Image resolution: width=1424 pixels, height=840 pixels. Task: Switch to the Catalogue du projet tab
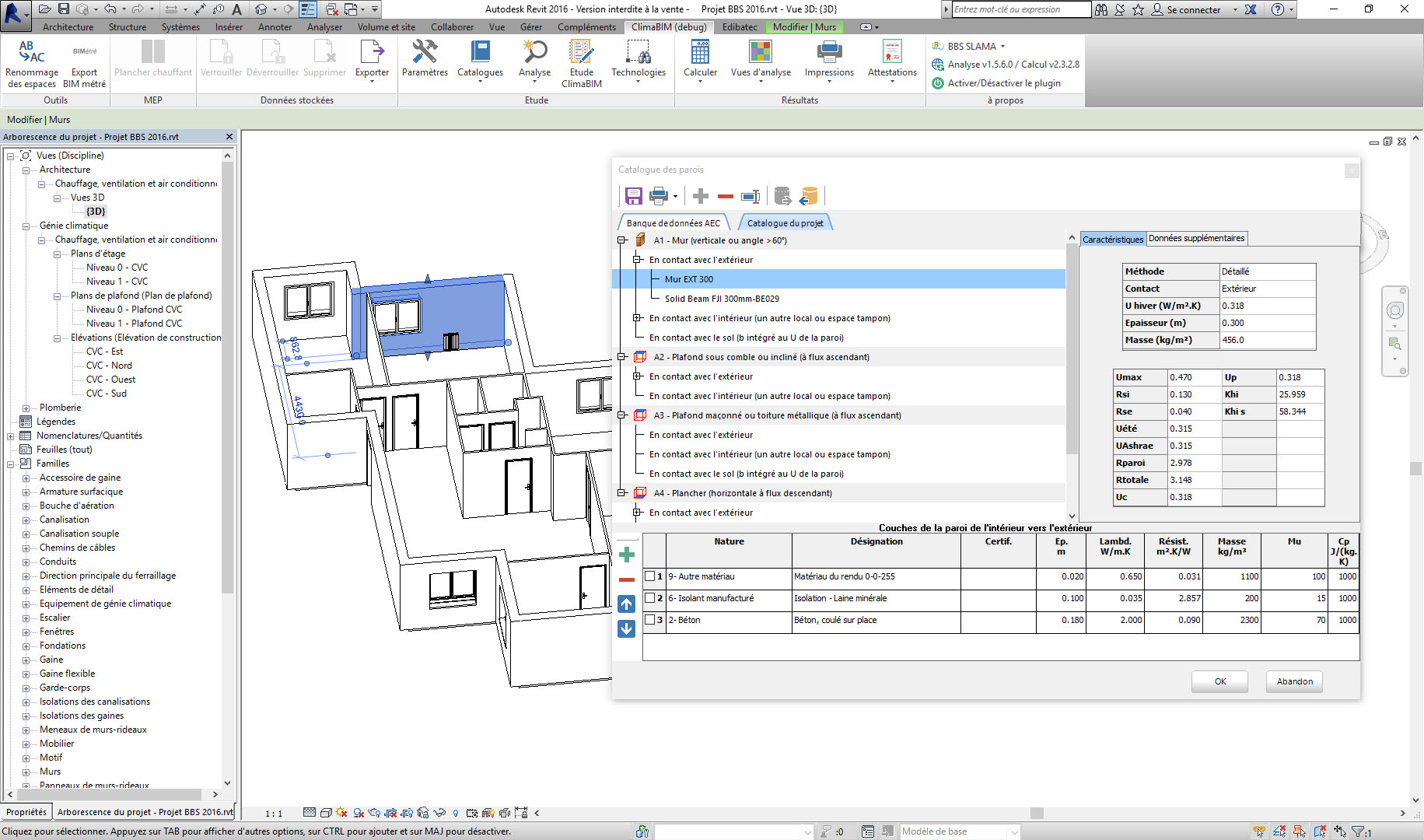coord(785,223)
